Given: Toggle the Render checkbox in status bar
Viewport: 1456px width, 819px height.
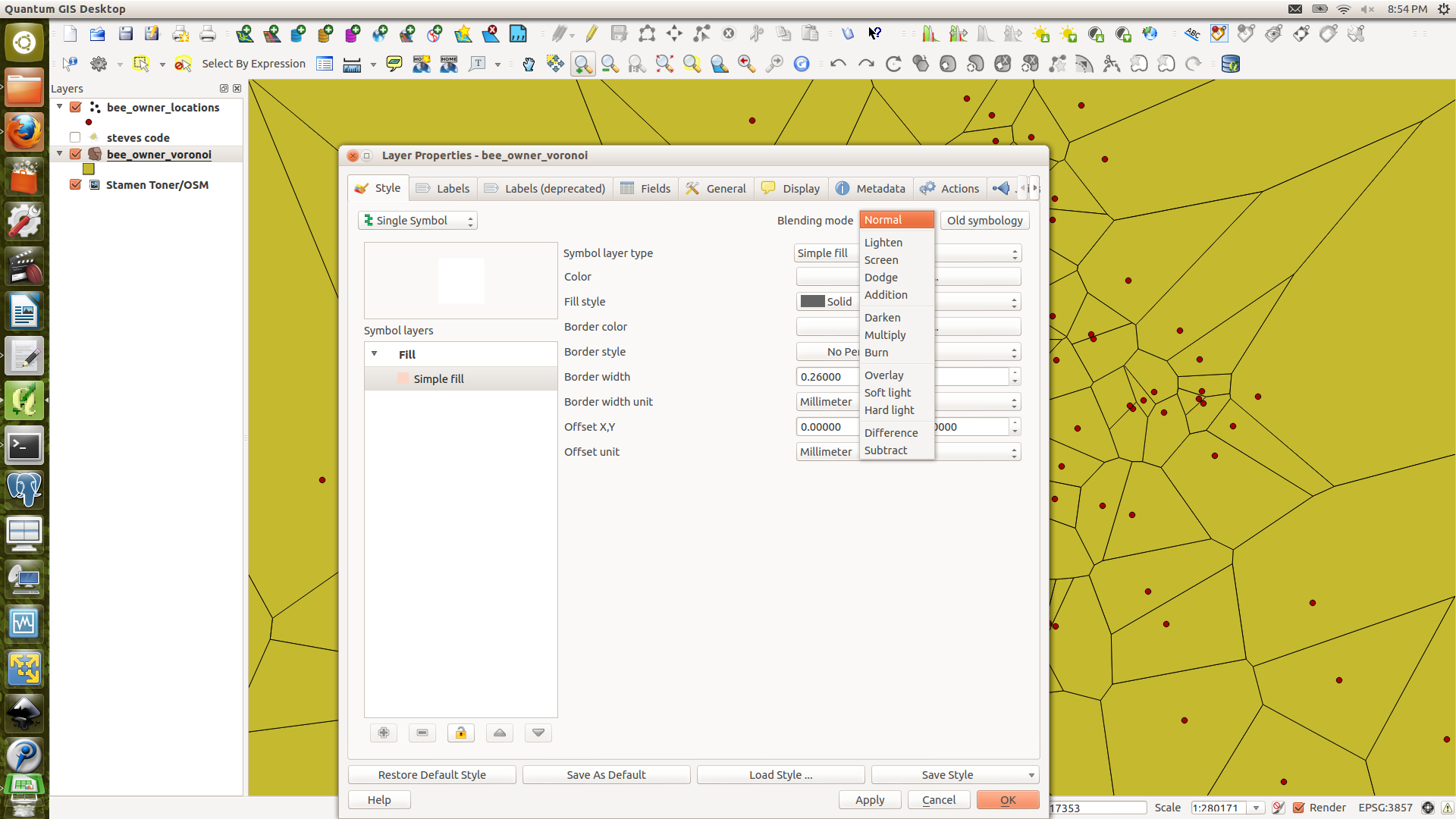Looking at the screenshot, I should pos(1298,808).
